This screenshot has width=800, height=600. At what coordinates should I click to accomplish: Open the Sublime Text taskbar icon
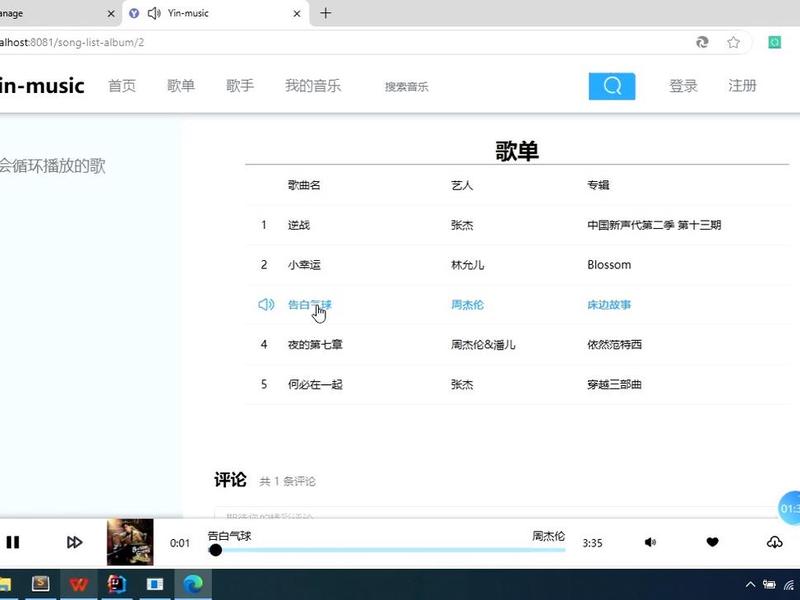pyautogui.click(x=40, y=584)
